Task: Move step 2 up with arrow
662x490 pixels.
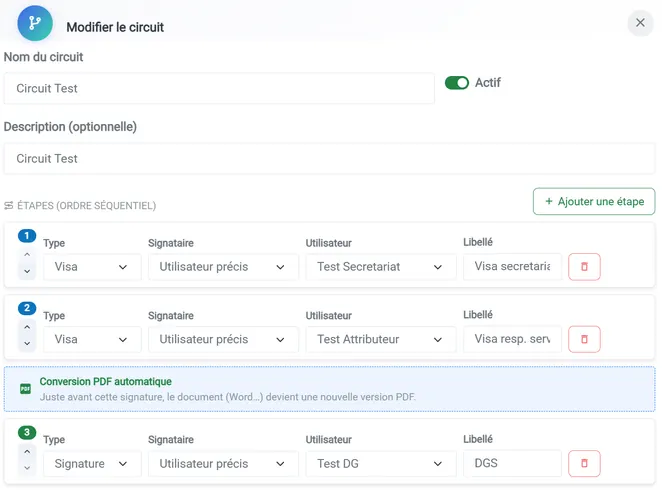Action: click(27, 327)
